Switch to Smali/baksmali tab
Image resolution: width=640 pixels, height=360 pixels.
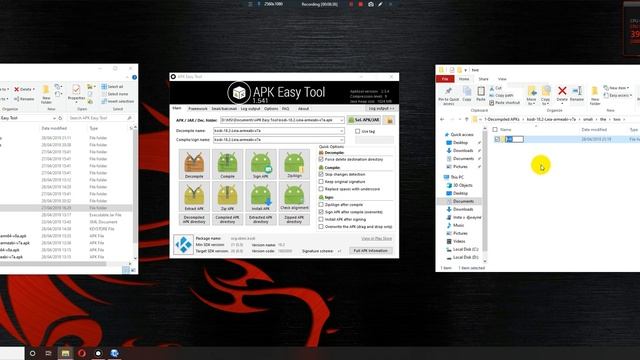pyautogui.click(x=224, y=109)
